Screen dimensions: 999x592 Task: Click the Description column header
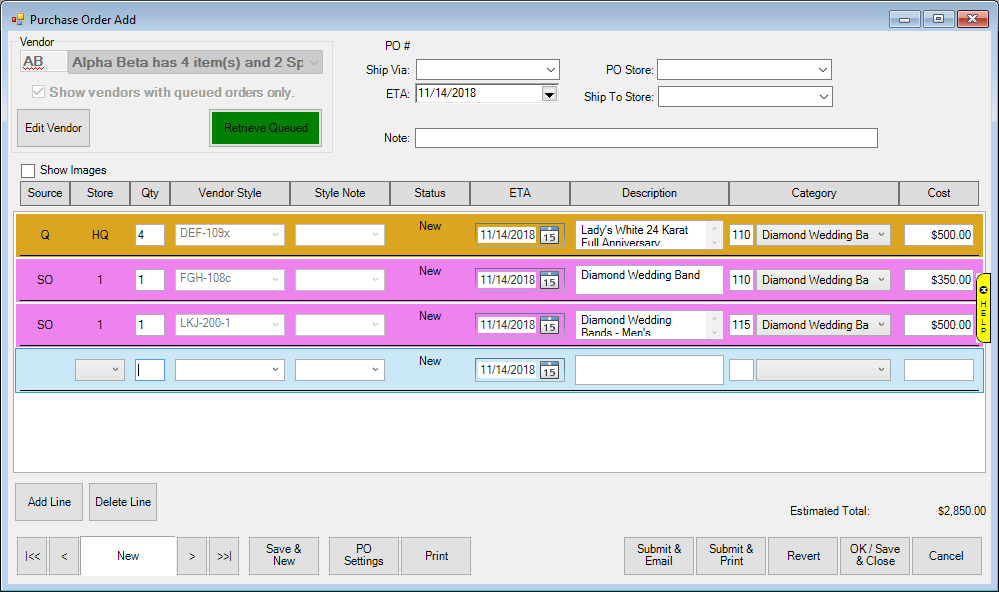click(x=649, y=193)
